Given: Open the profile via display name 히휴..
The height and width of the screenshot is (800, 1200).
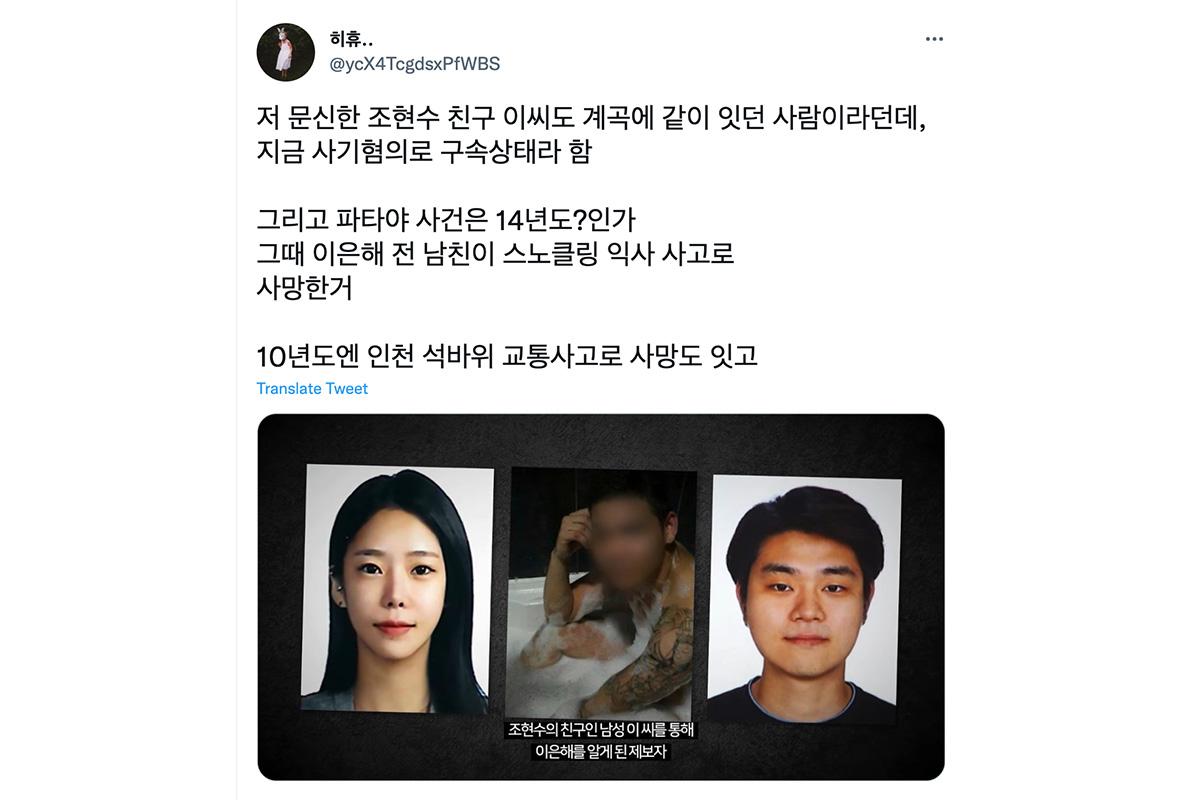Looking at the screenshot, I should pyautogui.click(x=351, y=39).
